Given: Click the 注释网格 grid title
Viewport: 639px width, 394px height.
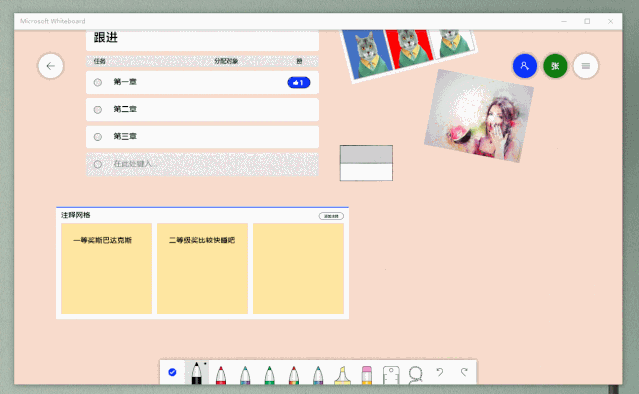Looking at the screenshot, I should click(76, 215).
